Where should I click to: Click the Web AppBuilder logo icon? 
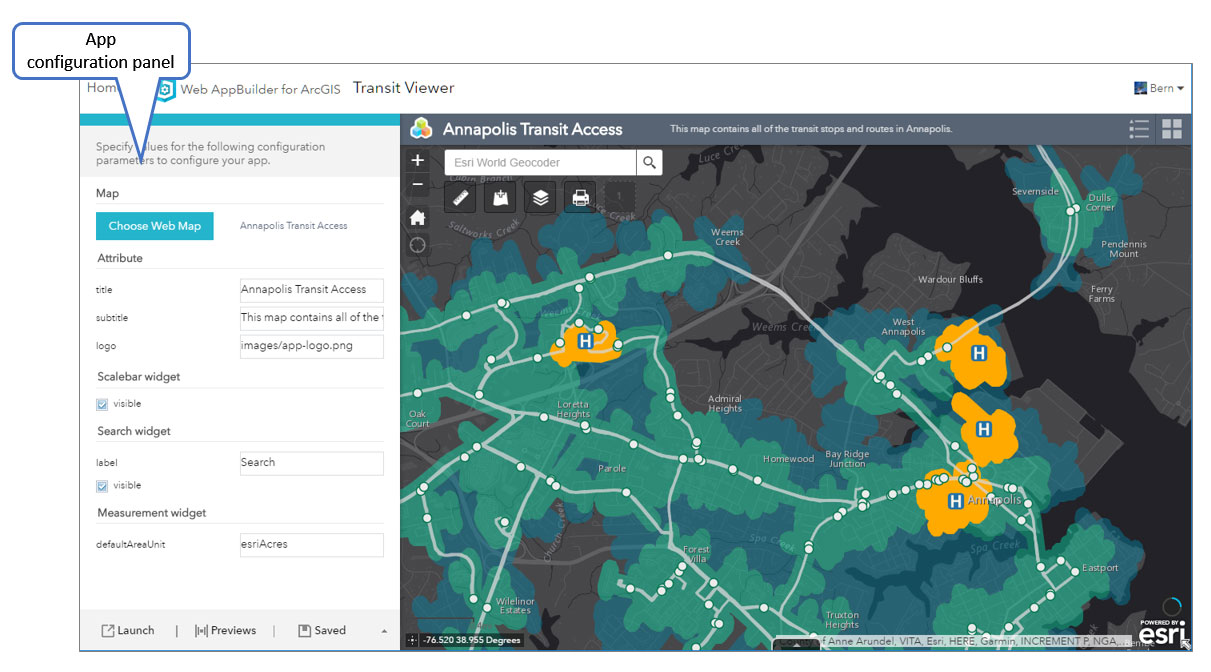pos(168,88)
